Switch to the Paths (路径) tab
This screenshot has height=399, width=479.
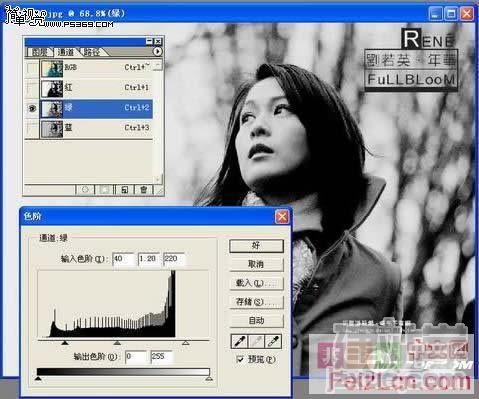pyautogui.click(x=92, y=52)
